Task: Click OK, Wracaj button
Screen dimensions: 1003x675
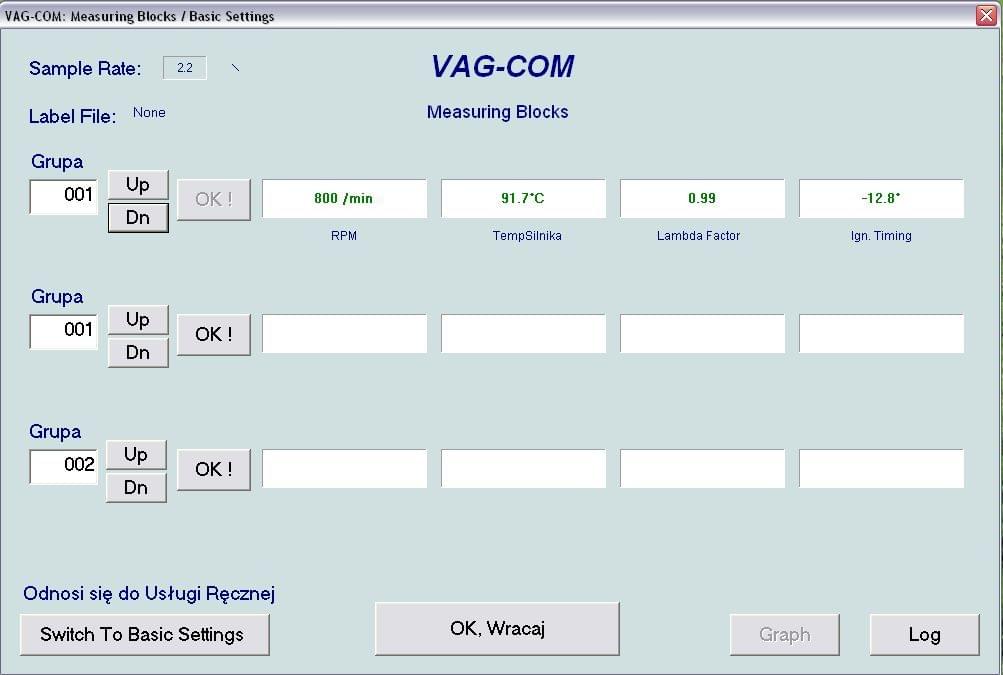Action: 497,628
